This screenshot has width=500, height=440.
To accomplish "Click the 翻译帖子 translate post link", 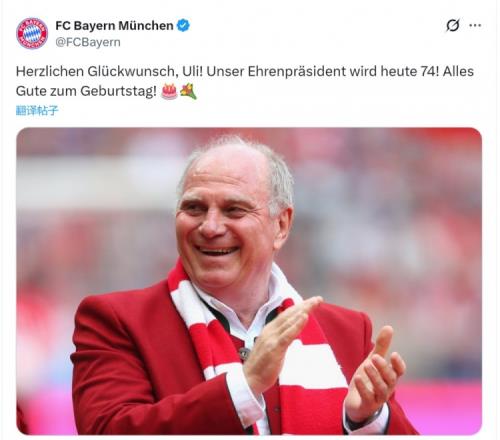I will click(37, 110).
